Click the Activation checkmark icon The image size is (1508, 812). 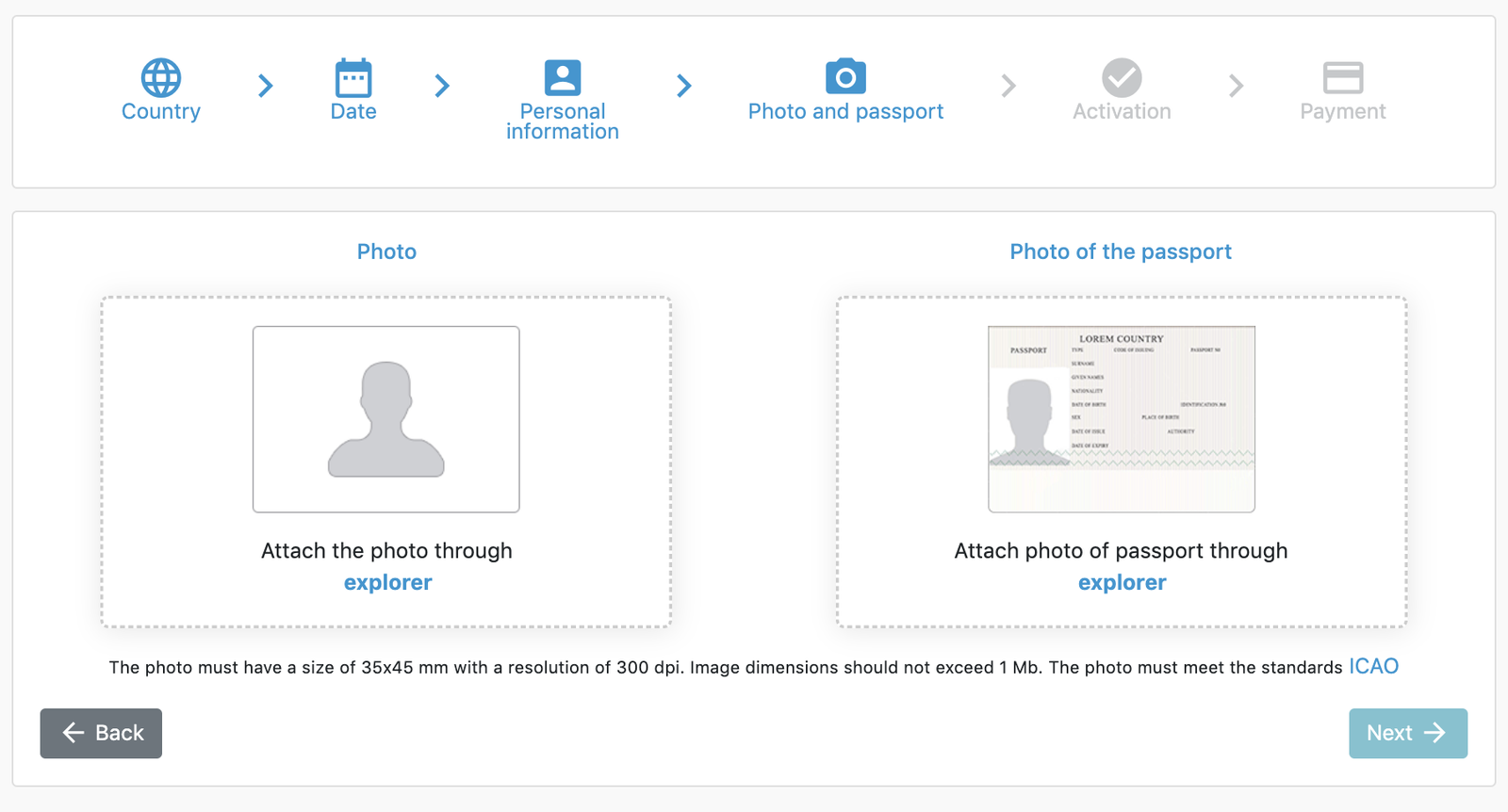point(1122,77)
